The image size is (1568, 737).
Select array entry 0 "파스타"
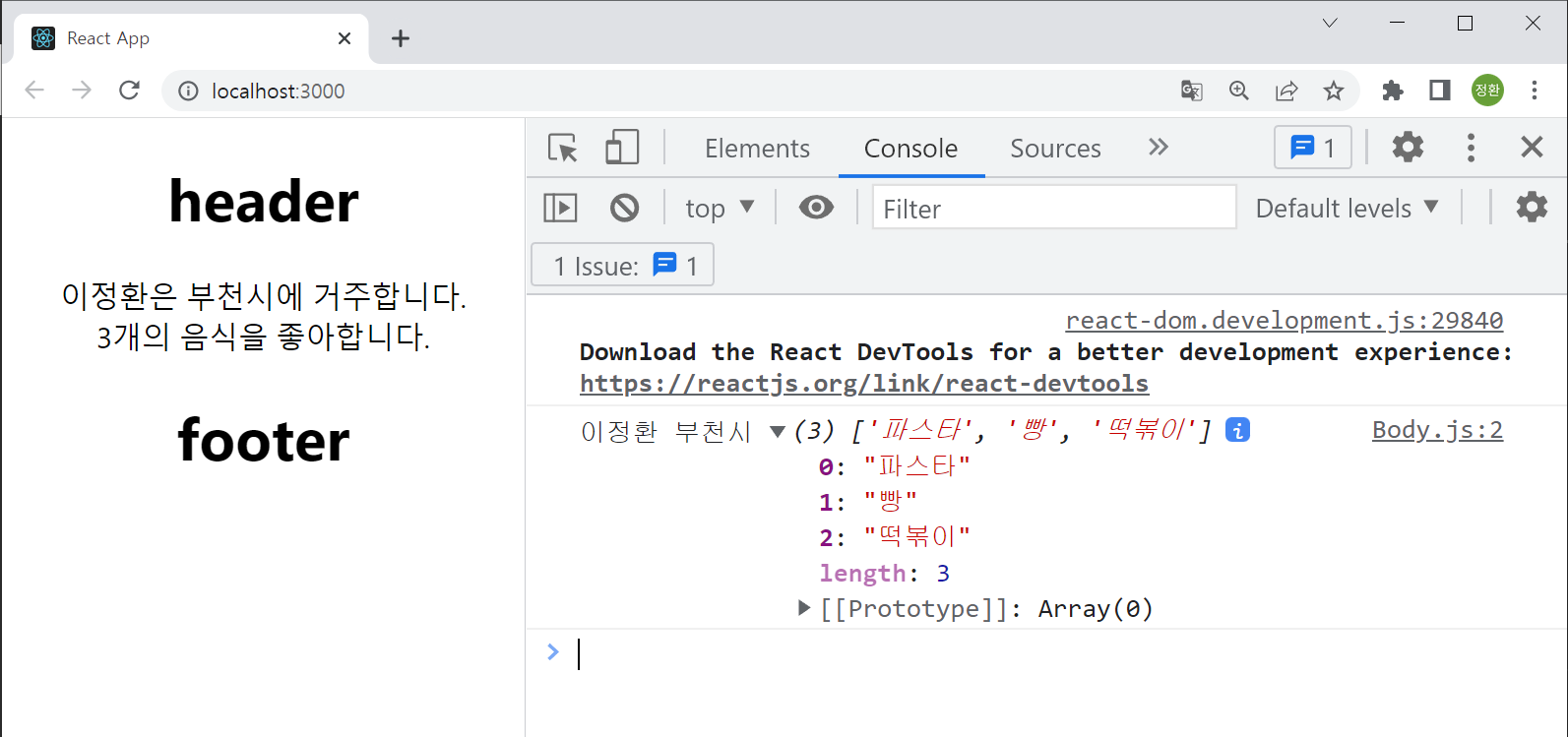point(894,466)
